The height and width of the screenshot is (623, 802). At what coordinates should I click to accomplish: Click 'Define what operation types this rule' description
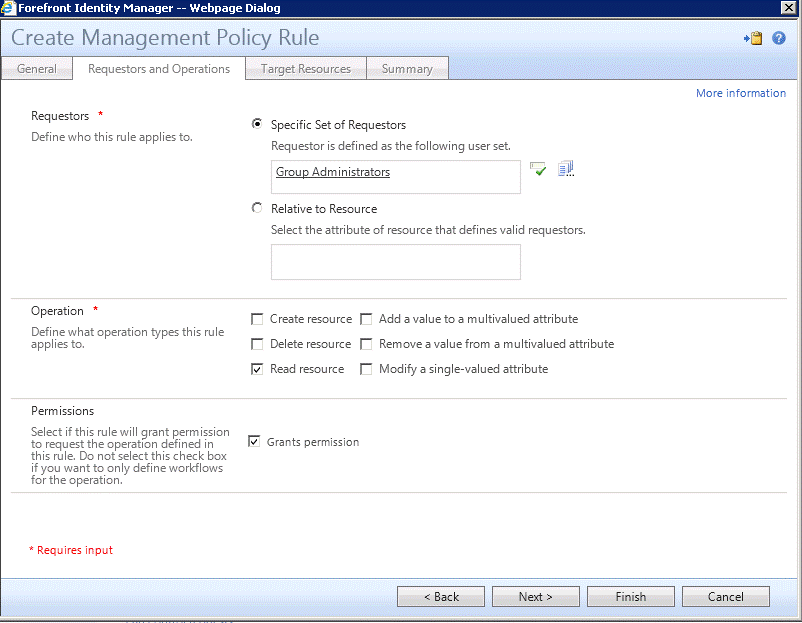click(x=127, y=338)
